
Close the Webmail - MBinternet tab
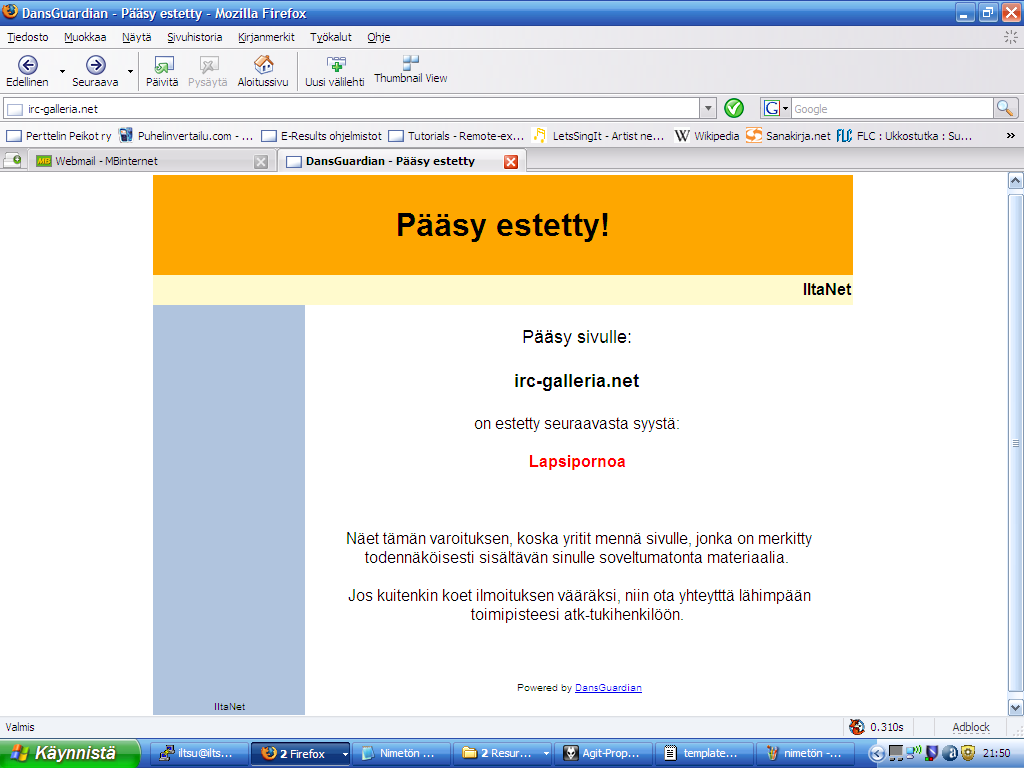coord(261,161)
